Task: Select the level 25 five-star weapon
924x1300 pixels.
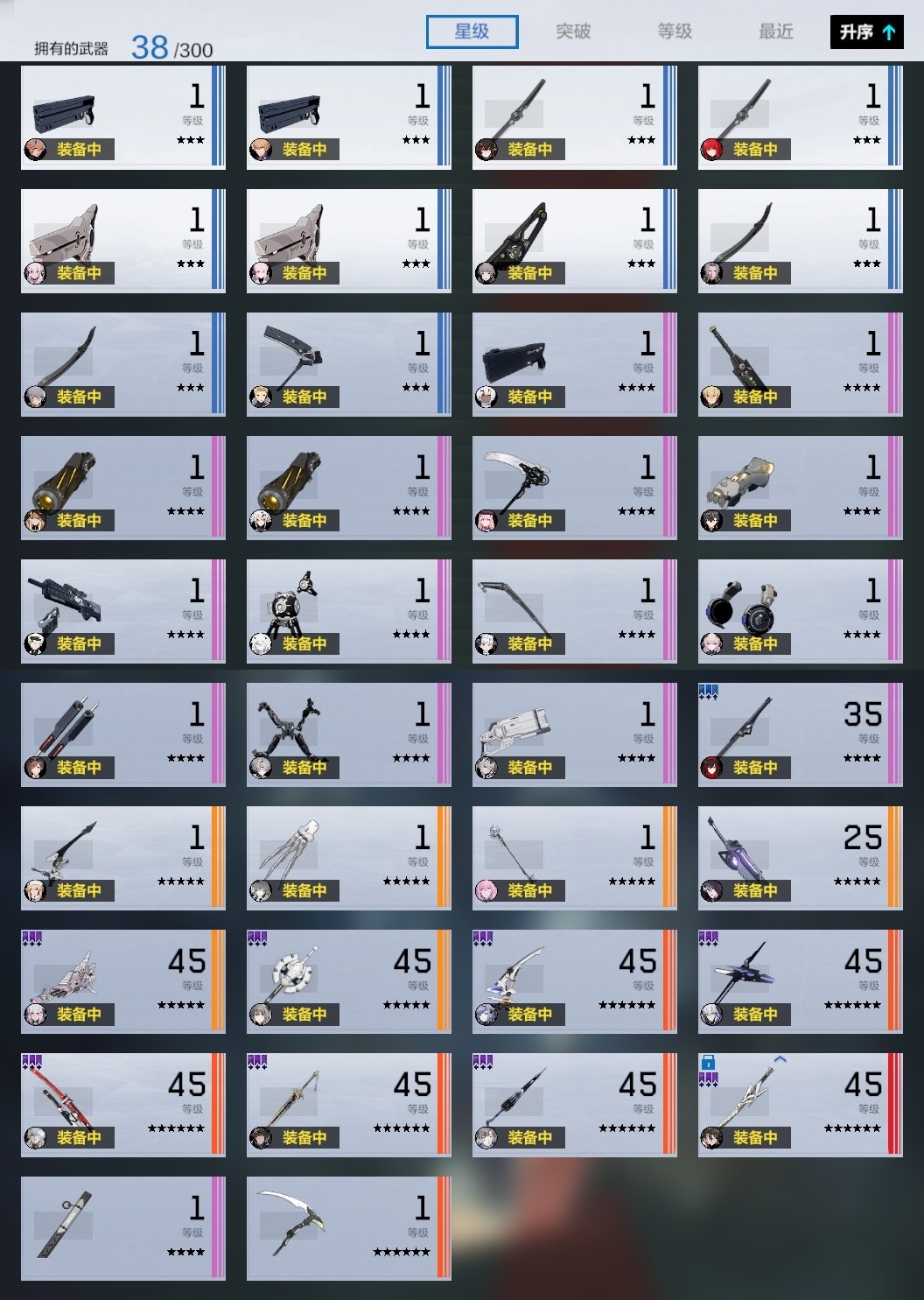Action: tap(800, 858)
